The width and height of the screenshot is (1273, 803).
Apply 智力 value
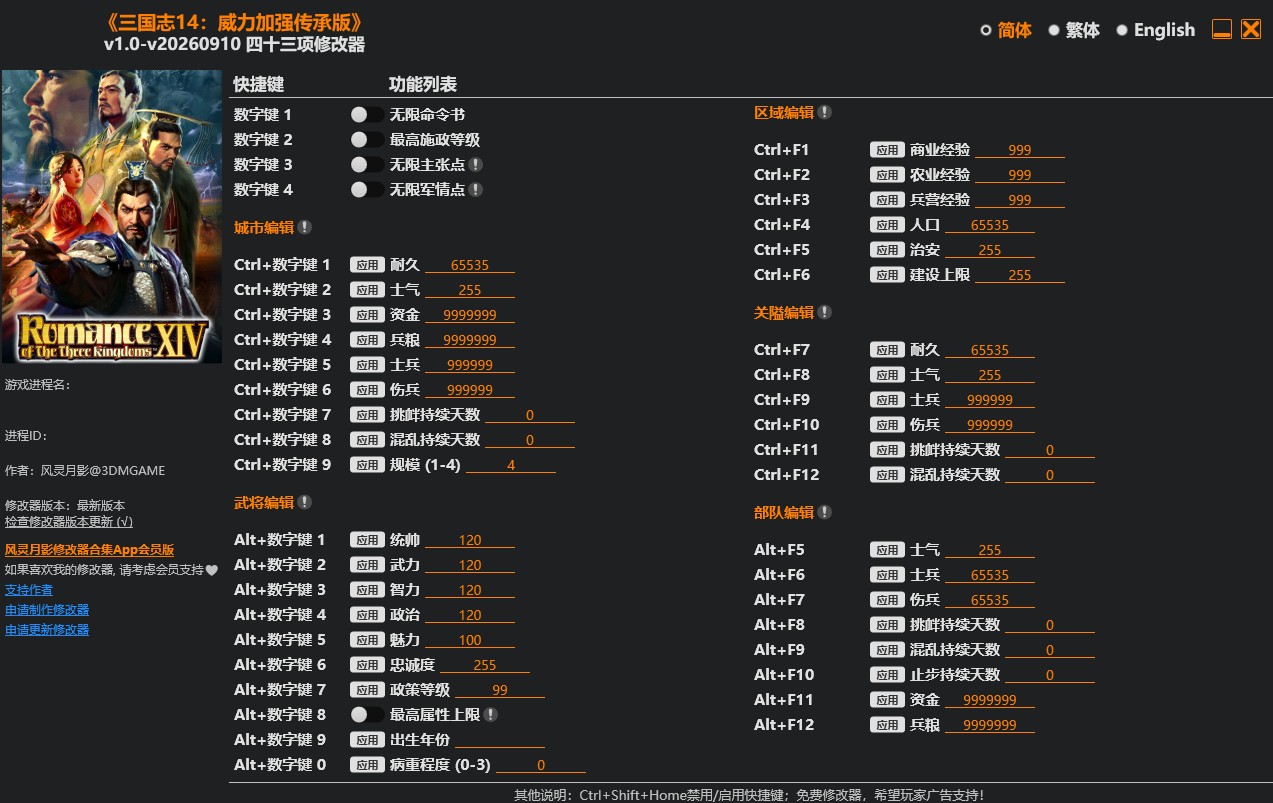(367, 590)
